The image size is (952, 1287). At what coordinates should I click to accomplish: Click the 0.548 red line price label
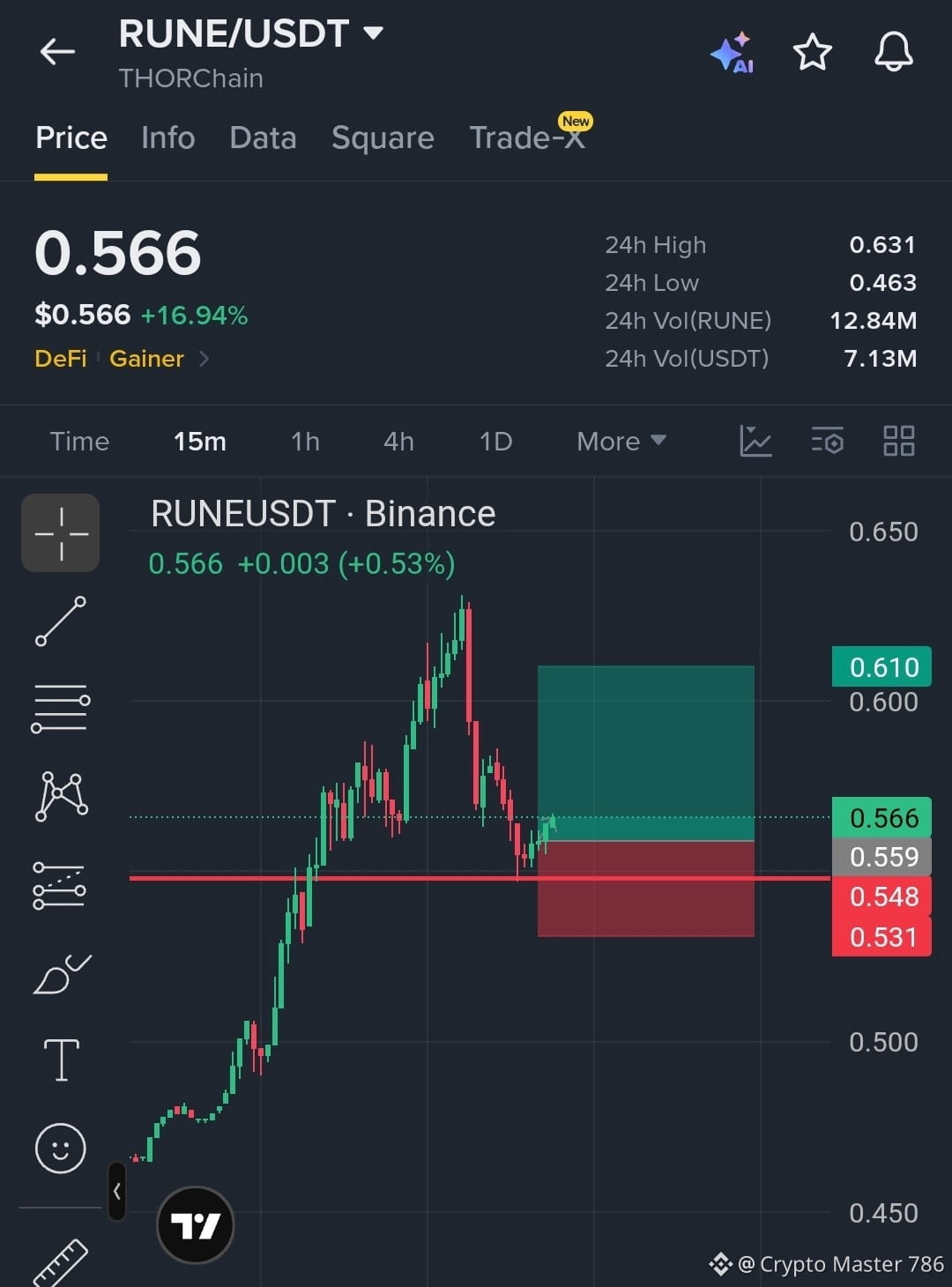click(881, 896)
